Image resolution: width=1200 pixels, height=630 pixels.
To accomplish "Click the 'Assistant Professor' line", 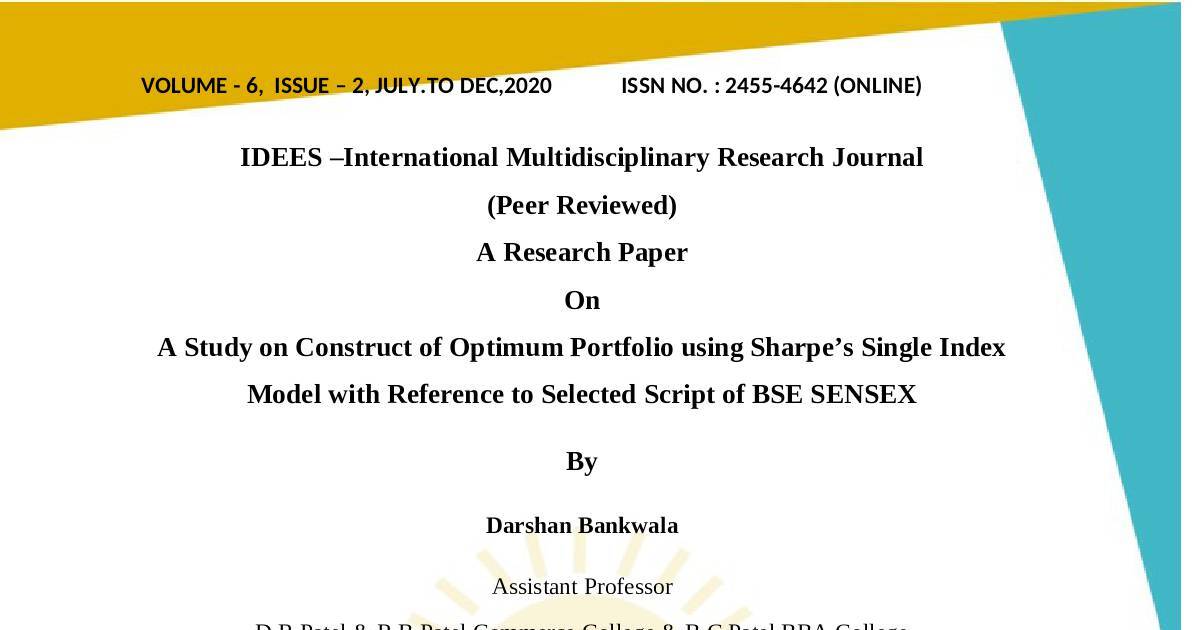I will [581, 587].
